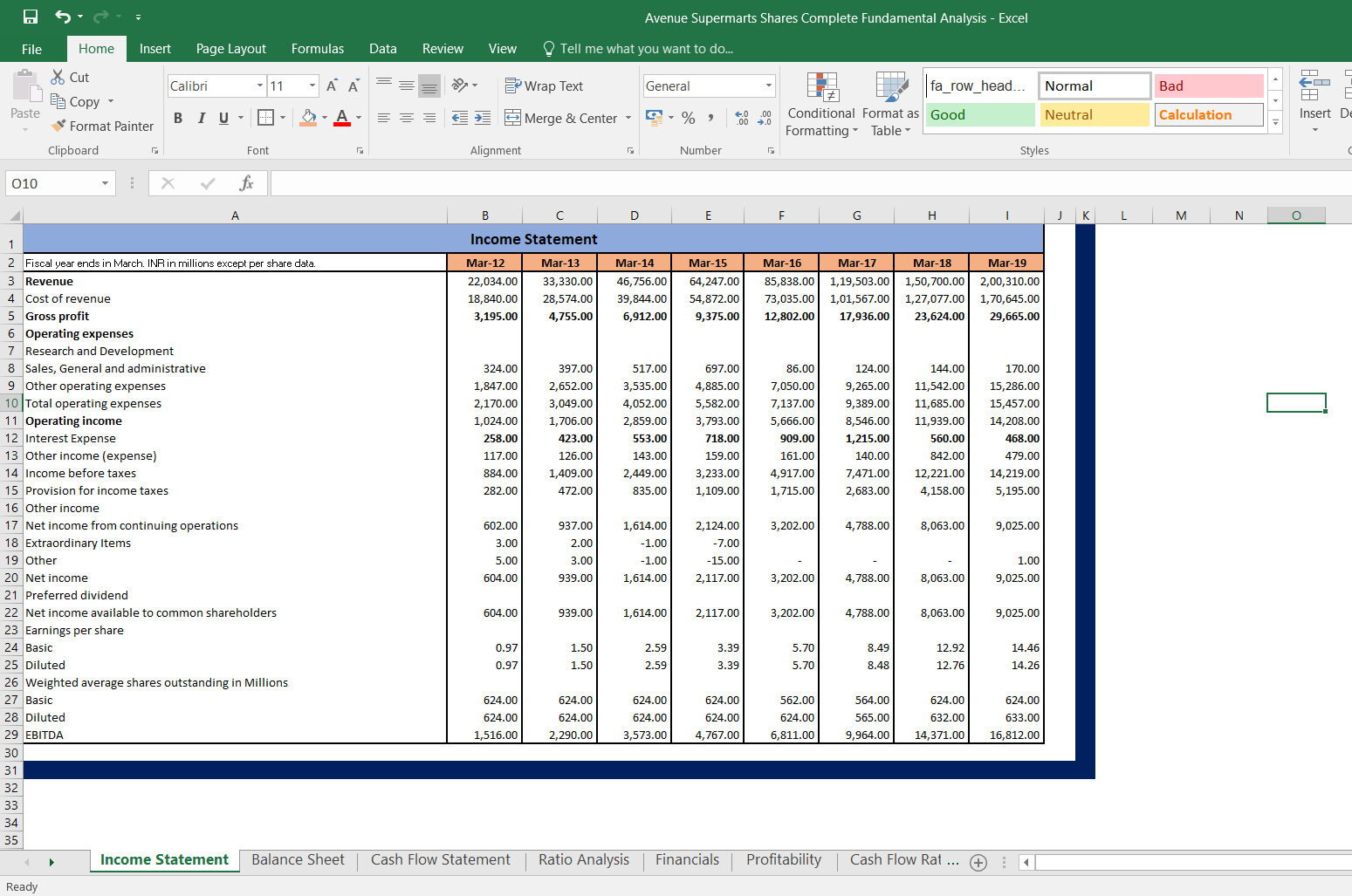Open Alignment settings dialog launcher
Viewport: 1352px width, 896px height.
(x=630, y=151)
